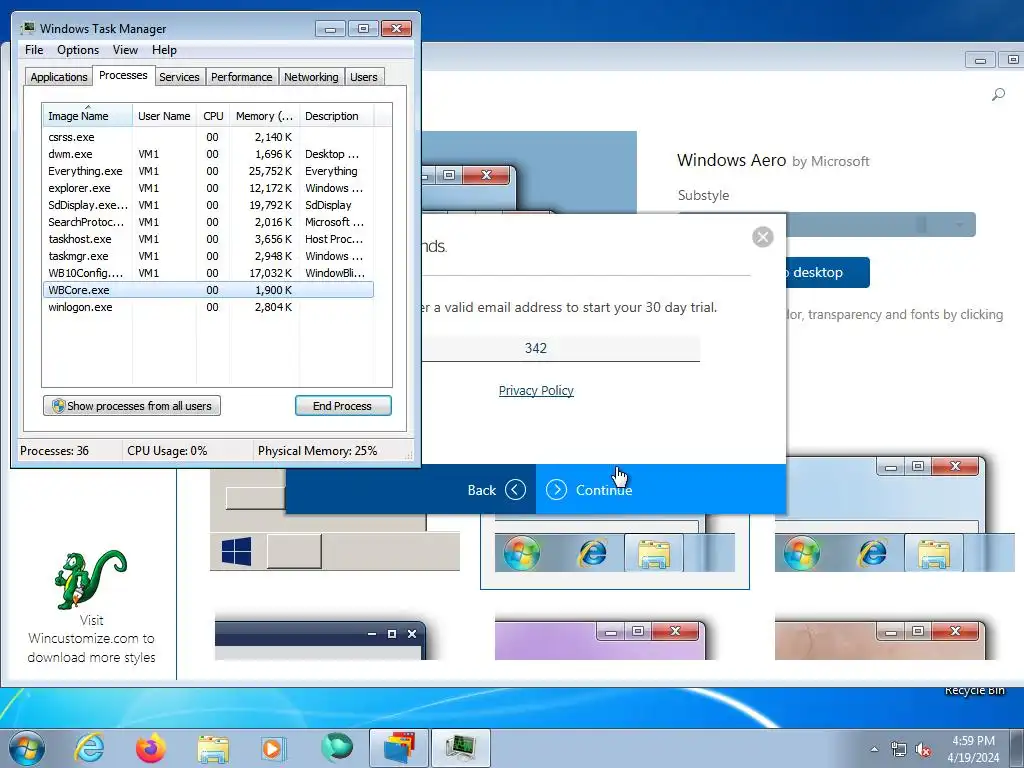Select the pink beige window style thumbnail
Image resolution: width=1024 pixels, height=768 pixels.
880,640
